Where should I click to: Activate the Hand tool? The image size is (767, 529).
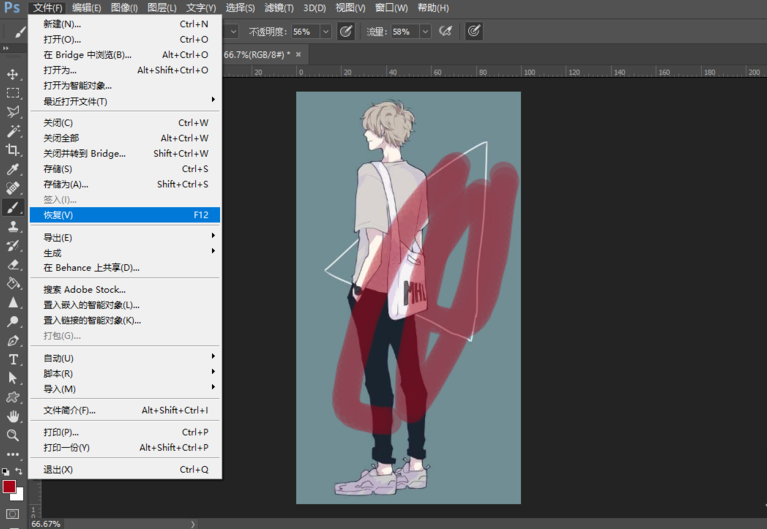click(x=13, y=416)
